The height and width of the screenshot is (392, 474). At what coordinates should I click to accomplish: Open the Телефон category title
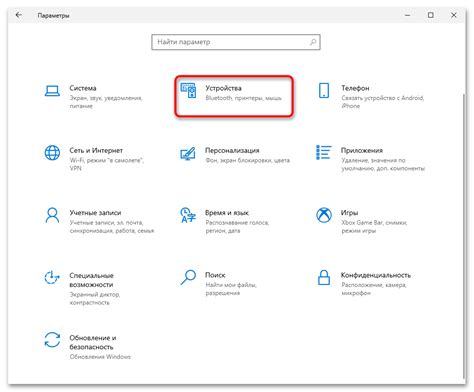(355, 88)
